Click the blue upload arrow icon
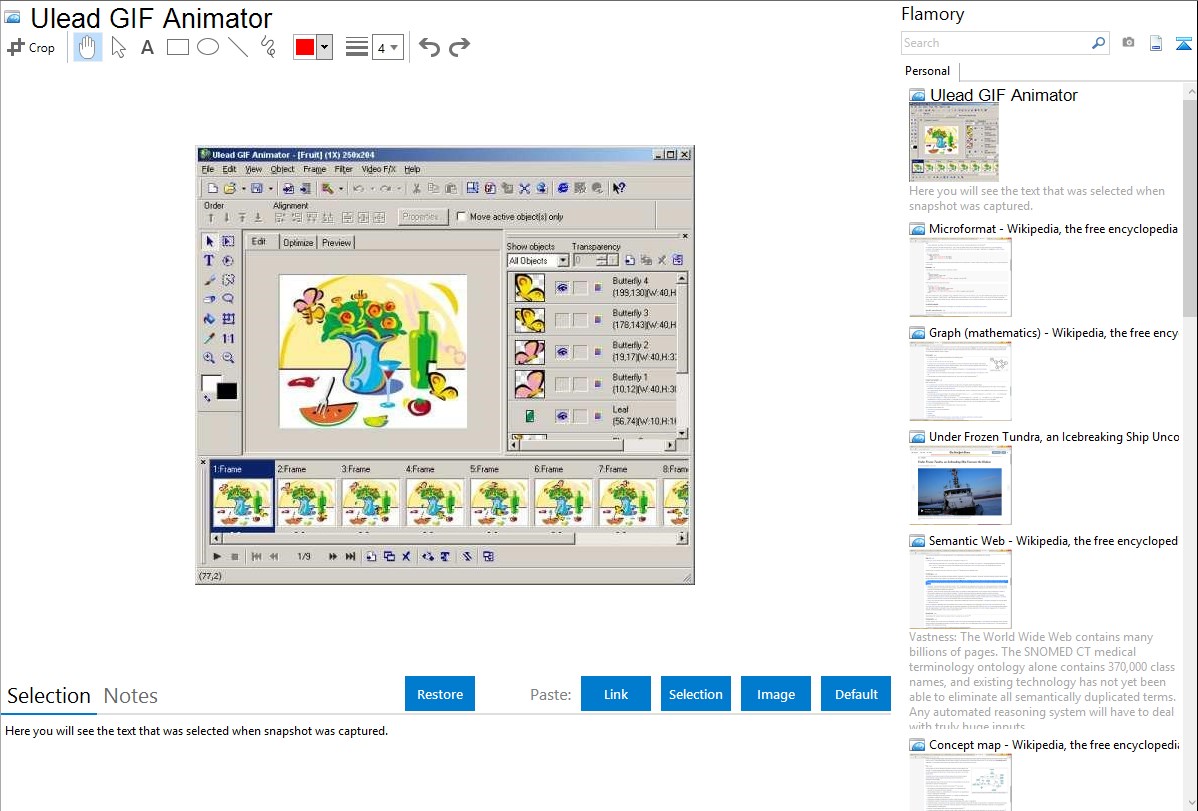 tap(1183, 43)
